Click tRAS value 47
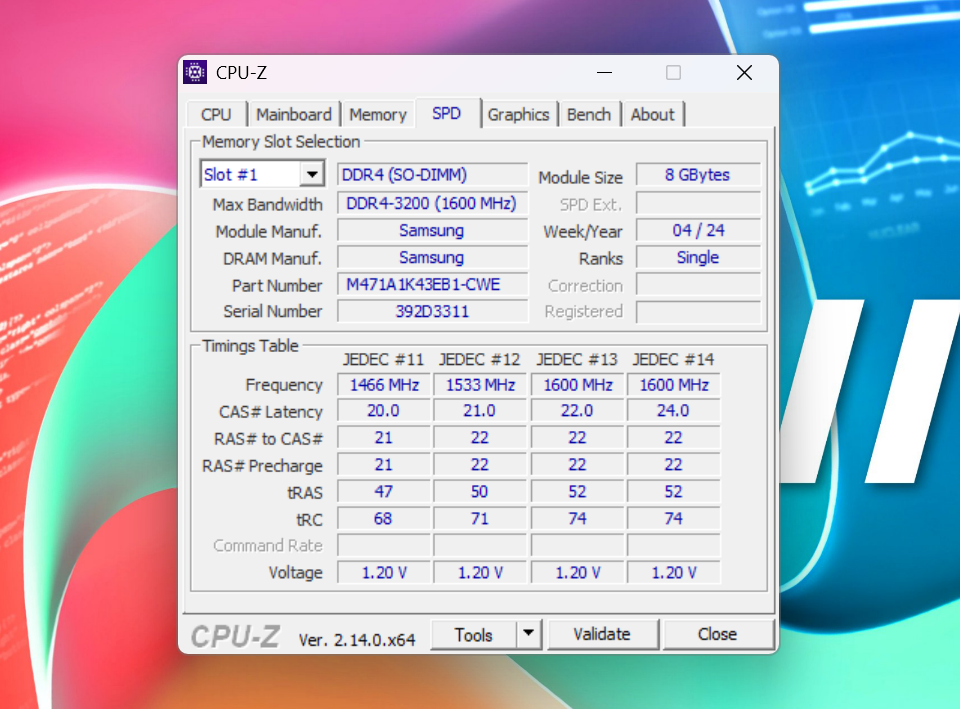Viewport: 960px width, 709px height. pos(384,492)
